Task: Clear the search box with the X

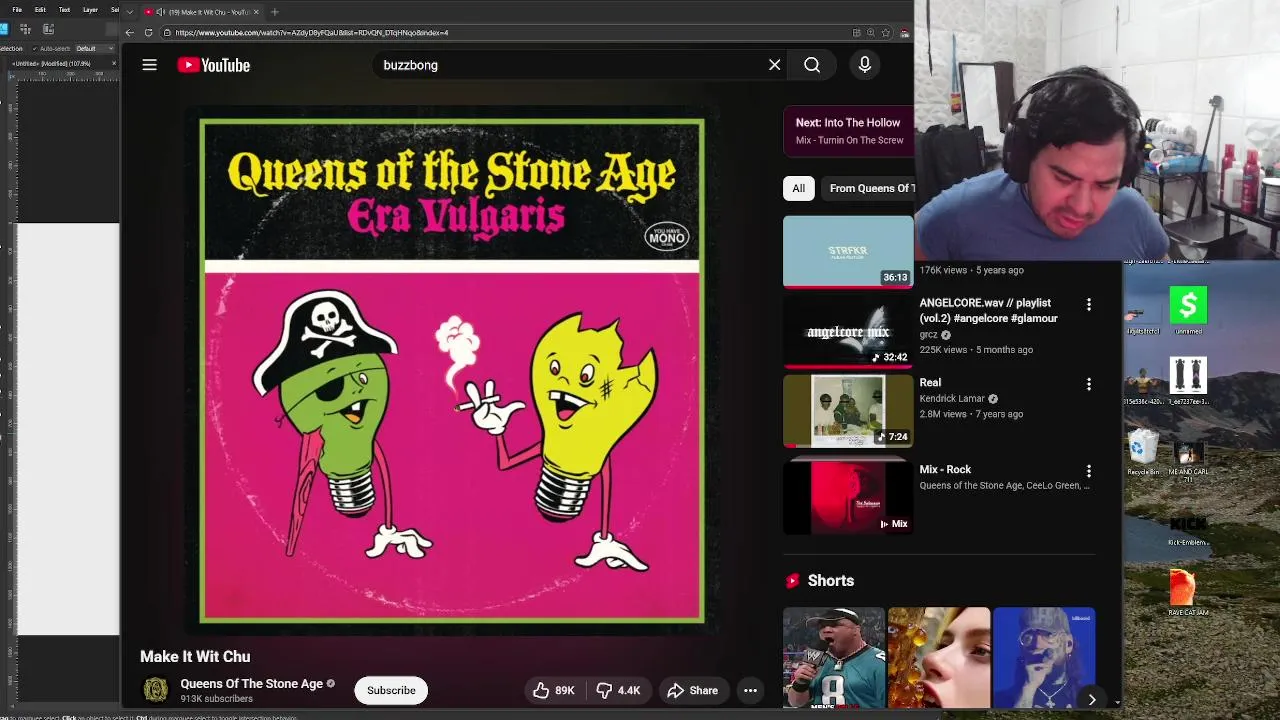Action: coord(774,65)
